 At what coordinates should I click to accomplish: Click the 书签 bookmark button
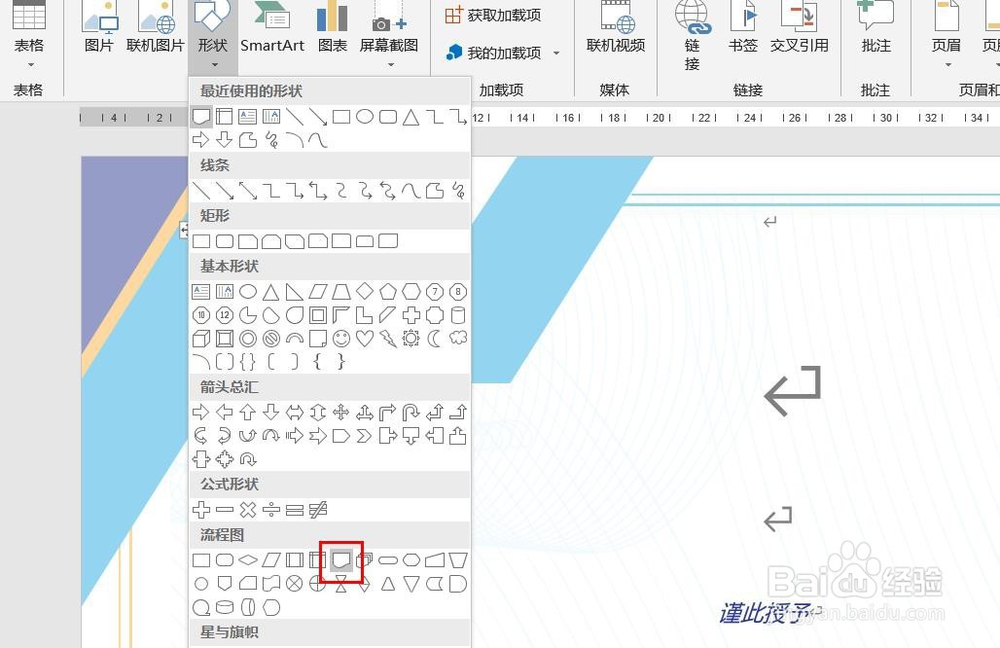[x=743, y=29]
